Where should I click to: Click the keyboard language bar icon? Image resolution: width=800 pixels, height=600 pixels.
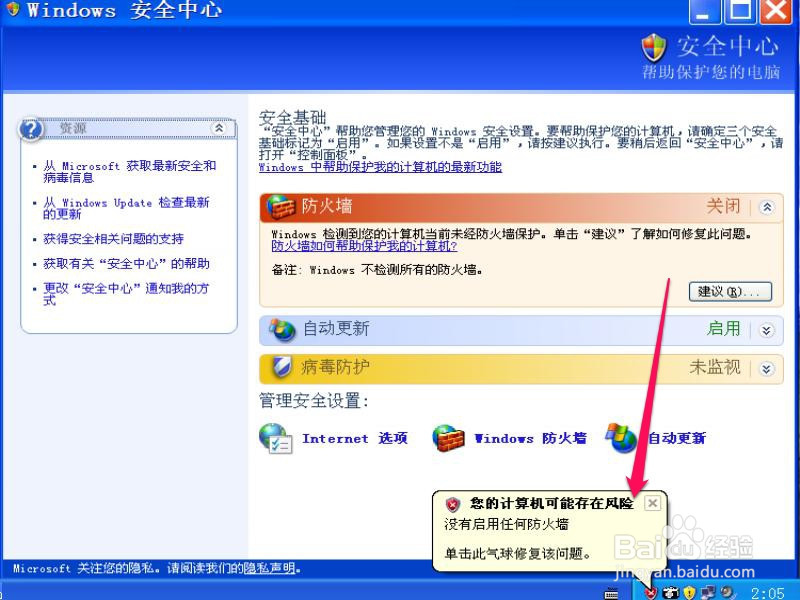pos(611,593)
